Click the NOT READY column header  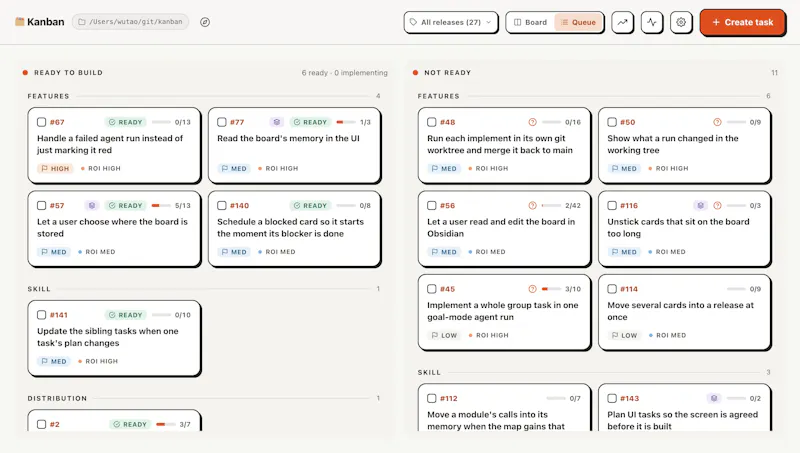coord(447,72)
